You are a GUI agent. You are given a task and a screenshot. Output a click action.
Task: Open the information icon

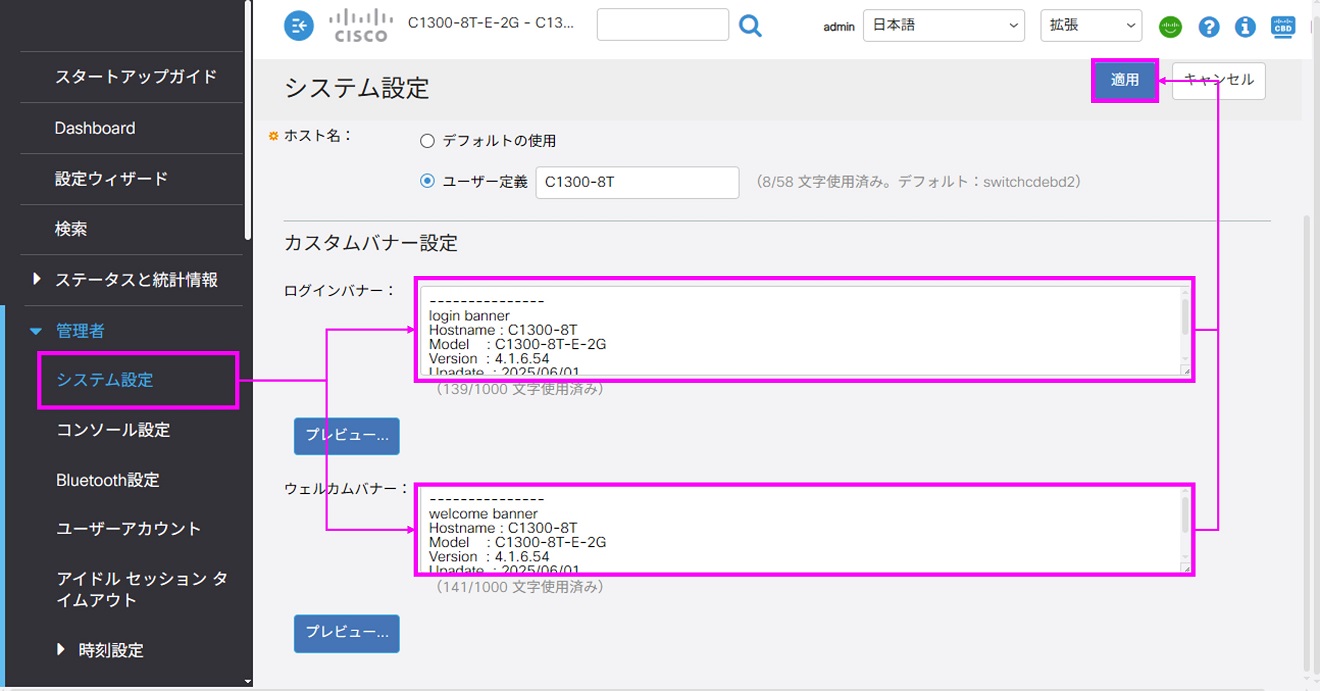click(x=1245, y=27)
